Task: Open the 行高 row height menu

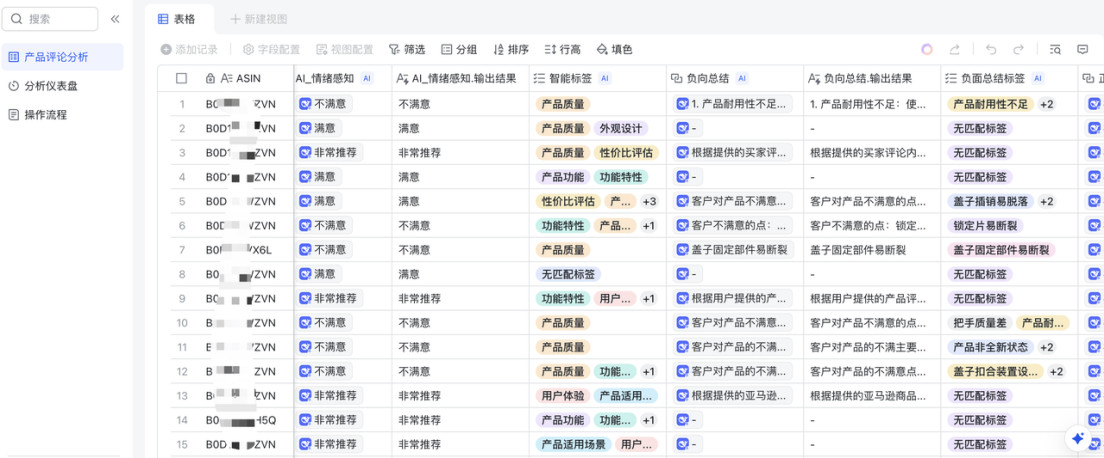Action: (563, 49)
